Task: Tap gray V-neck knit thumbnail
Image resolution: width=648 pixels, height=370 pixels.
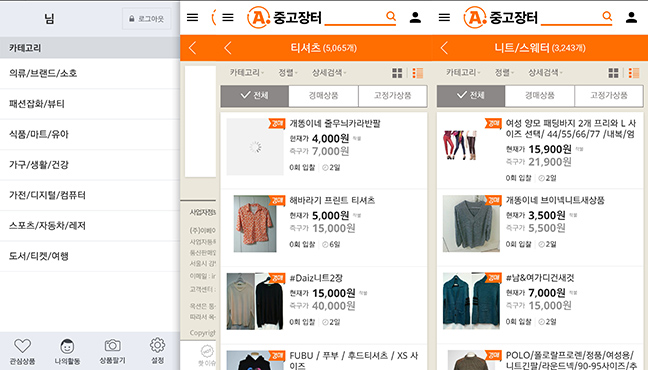Action: pyautogui.click(x=471, y=224)
